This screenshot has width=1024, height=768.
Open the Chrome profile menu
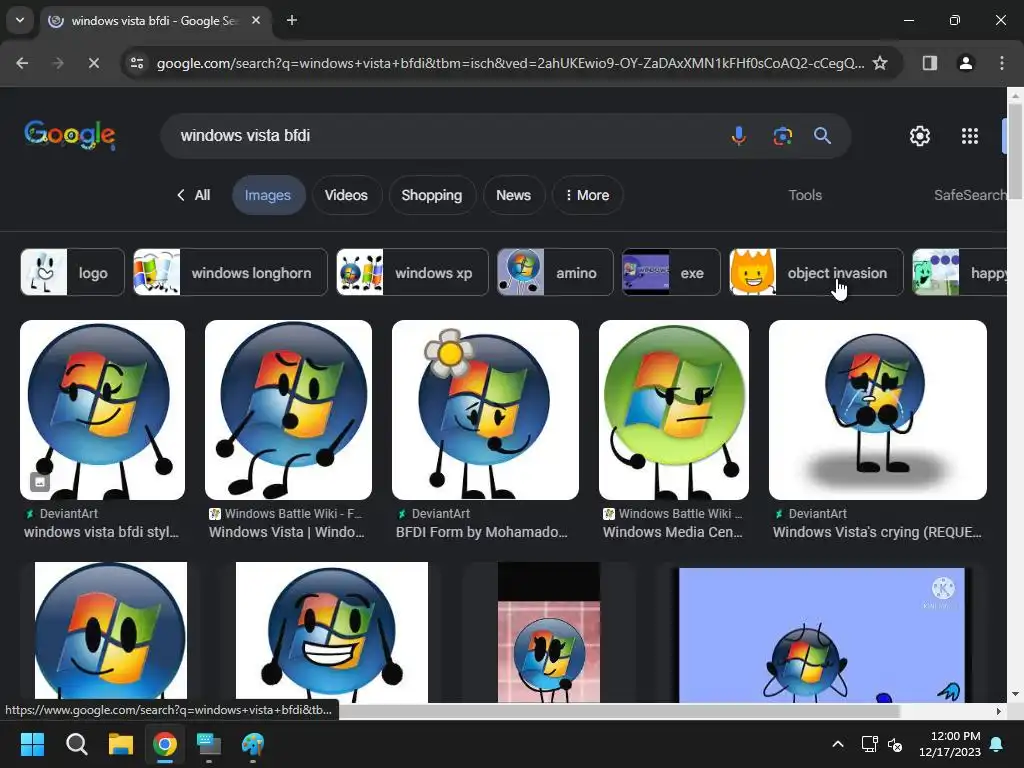pyautogui.click(x=965, y=63)
